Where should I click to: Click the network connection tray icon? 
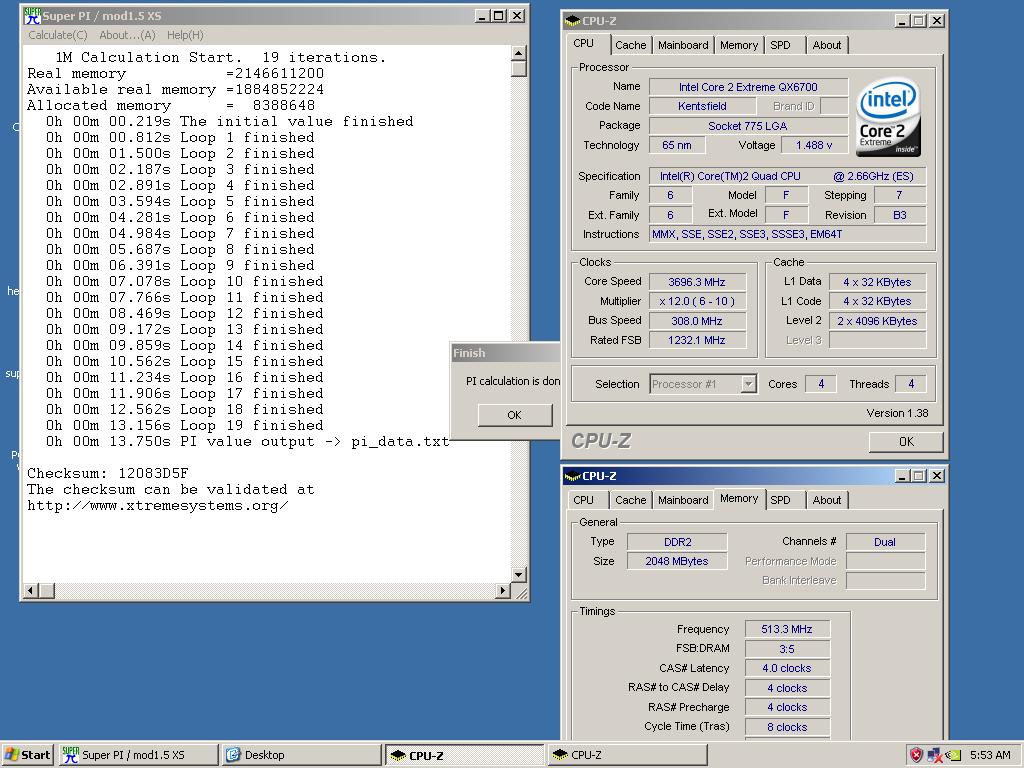(x=935, y=756)
